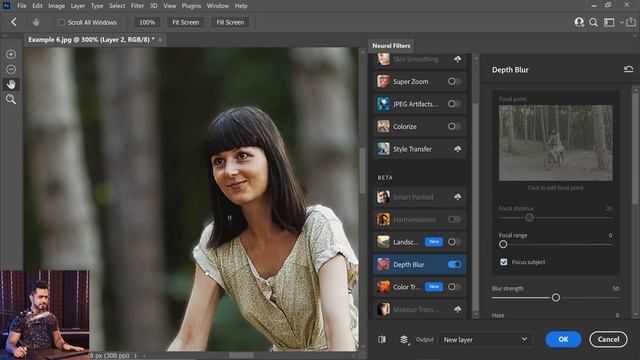This screenshot has width=640, height=360.
Task: Click the Fill Screen button
Action: pyautogui.click(x=230, y=22)
